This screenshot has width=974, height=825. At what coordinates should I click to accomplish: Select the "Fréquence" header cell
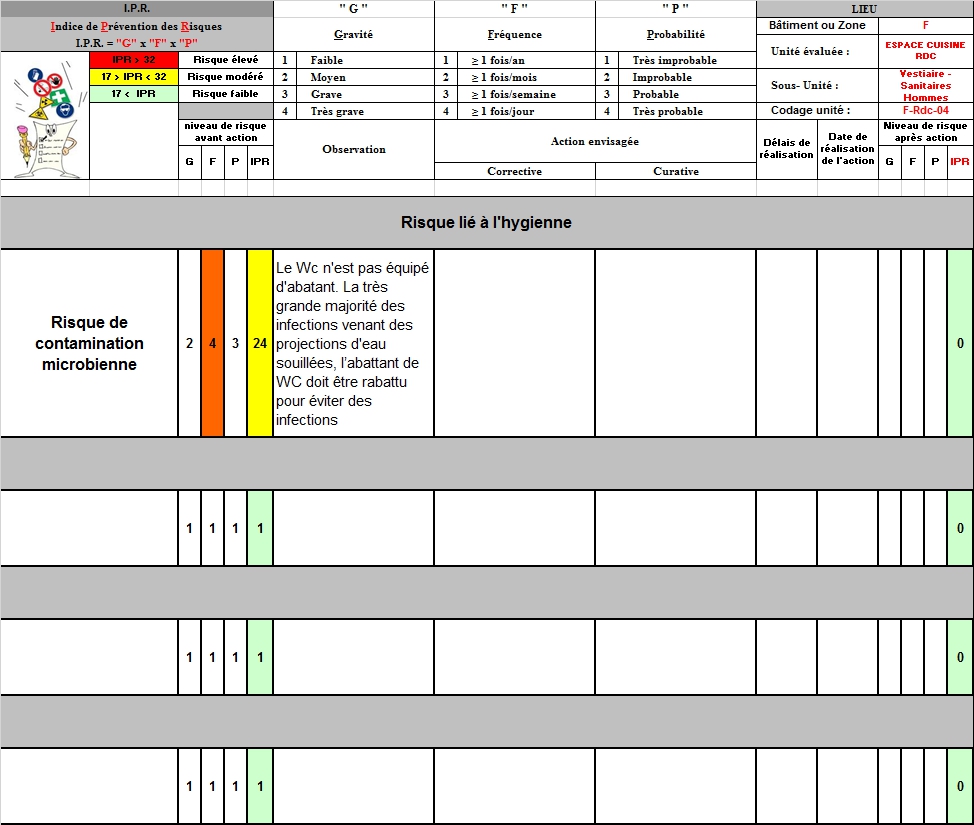[x=515, y=34]
